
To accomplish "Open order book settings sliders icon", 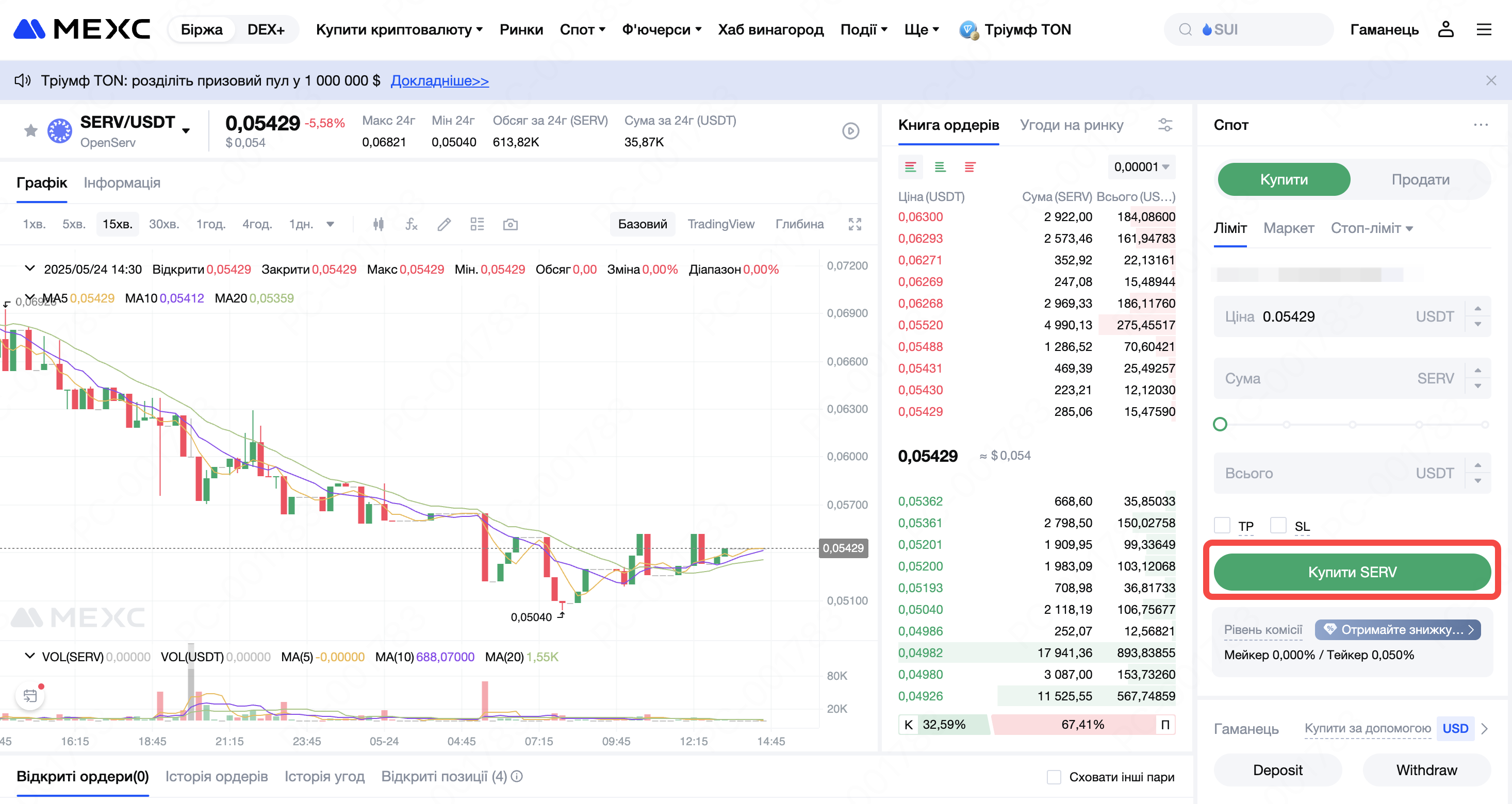I will click(1164, 125).
